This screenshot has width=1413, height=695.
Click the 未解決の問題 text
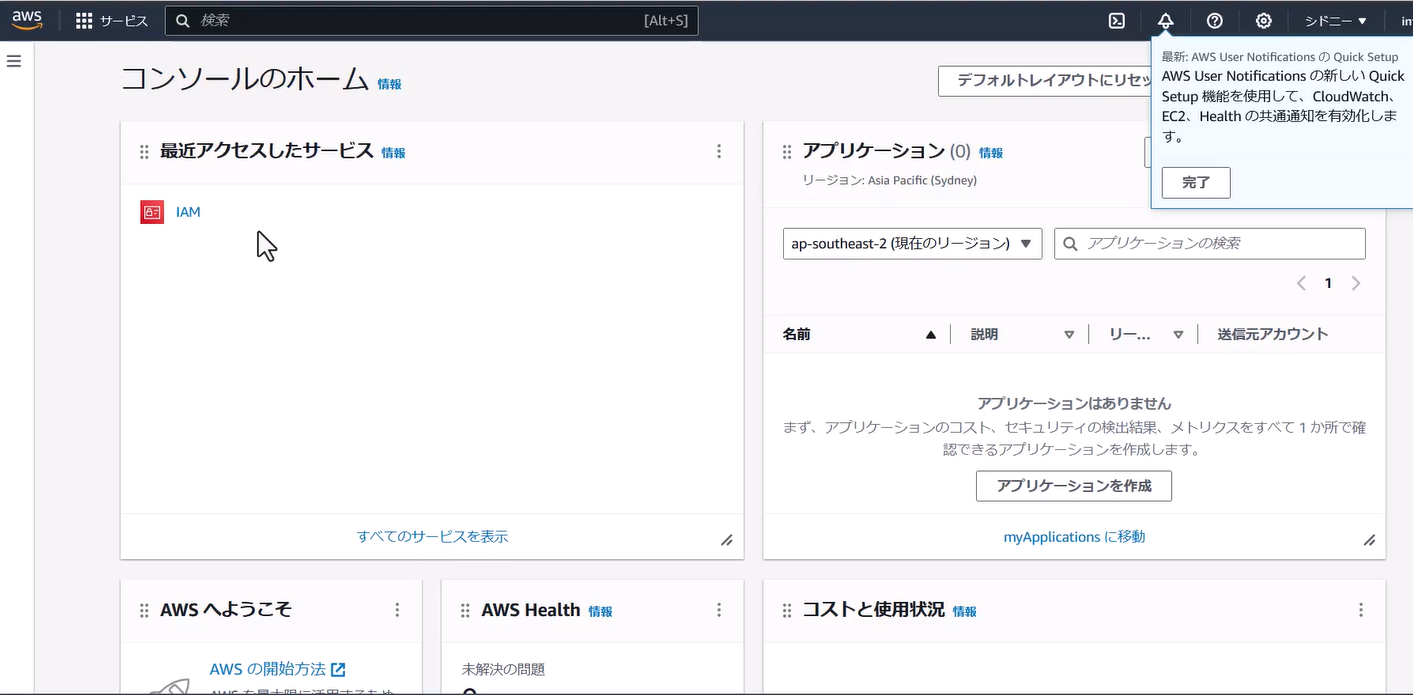[503, 669]
